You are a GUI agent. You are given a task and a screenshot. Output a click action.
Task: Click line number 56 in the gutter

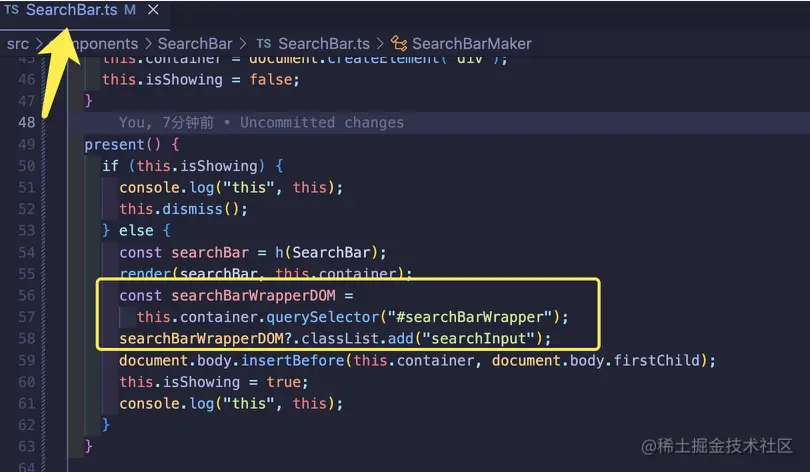point(27,295)
